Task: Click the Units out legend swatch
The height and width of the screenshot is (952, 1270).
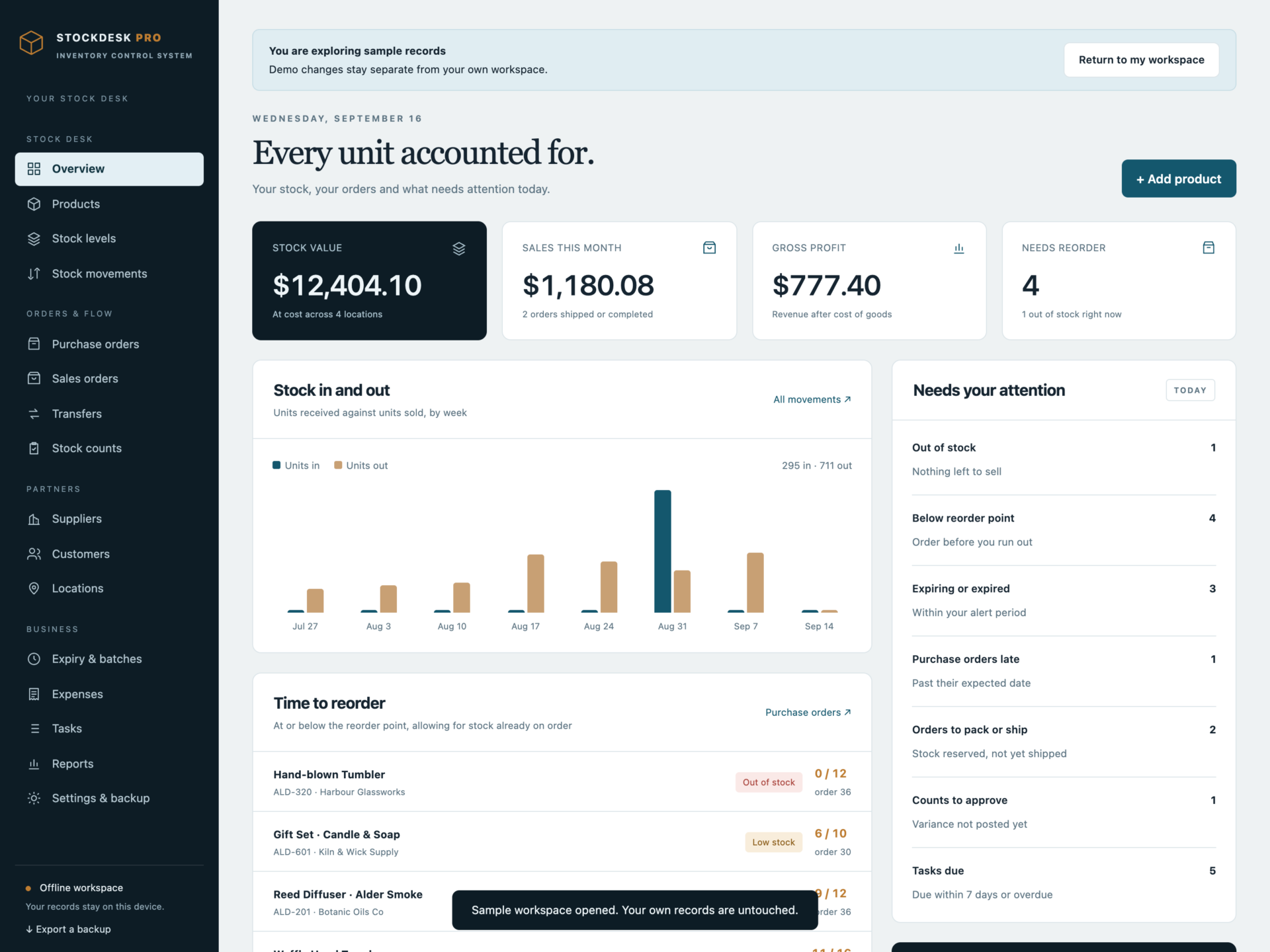Action: 338,465
